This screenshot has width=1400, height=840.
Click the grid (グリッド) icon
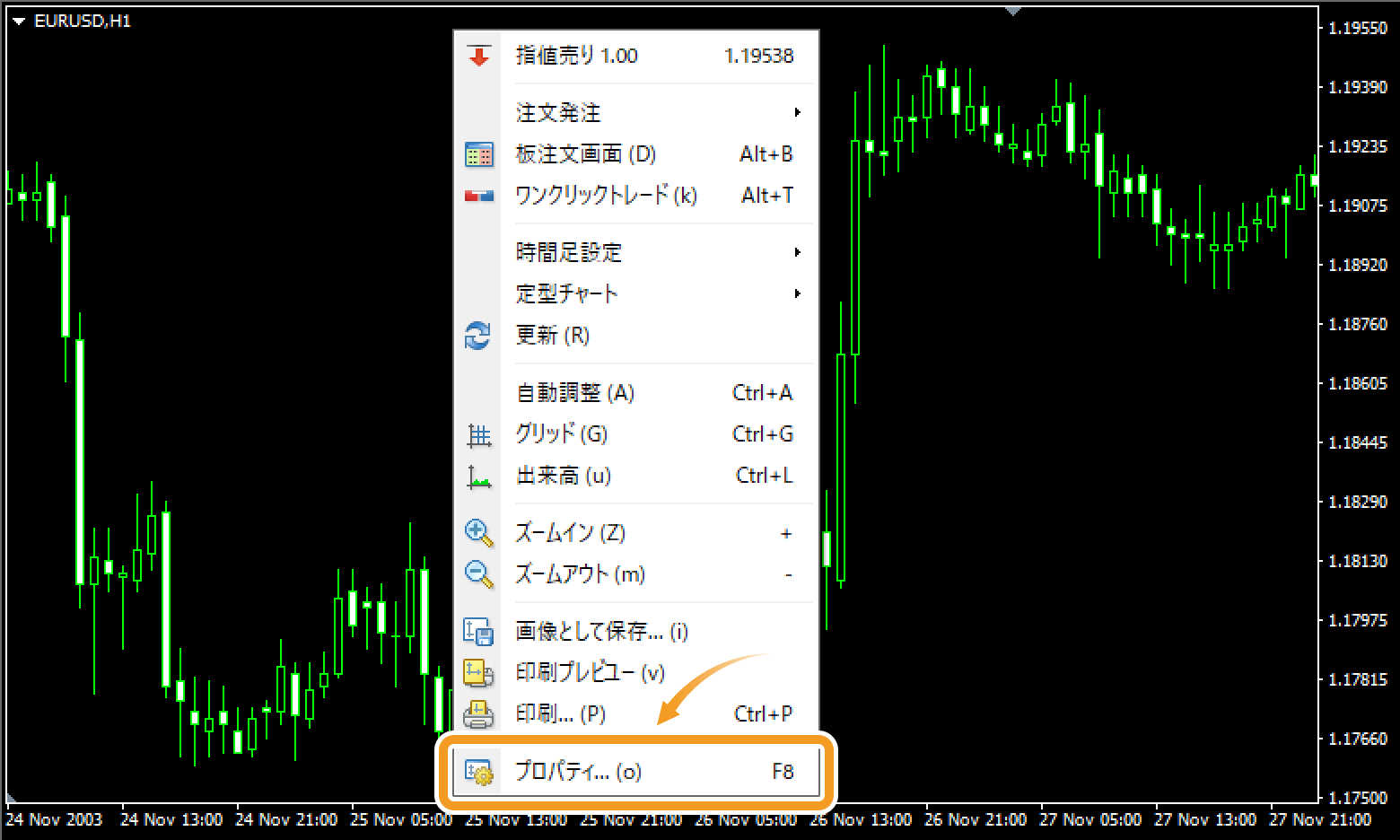click(479, 435)
